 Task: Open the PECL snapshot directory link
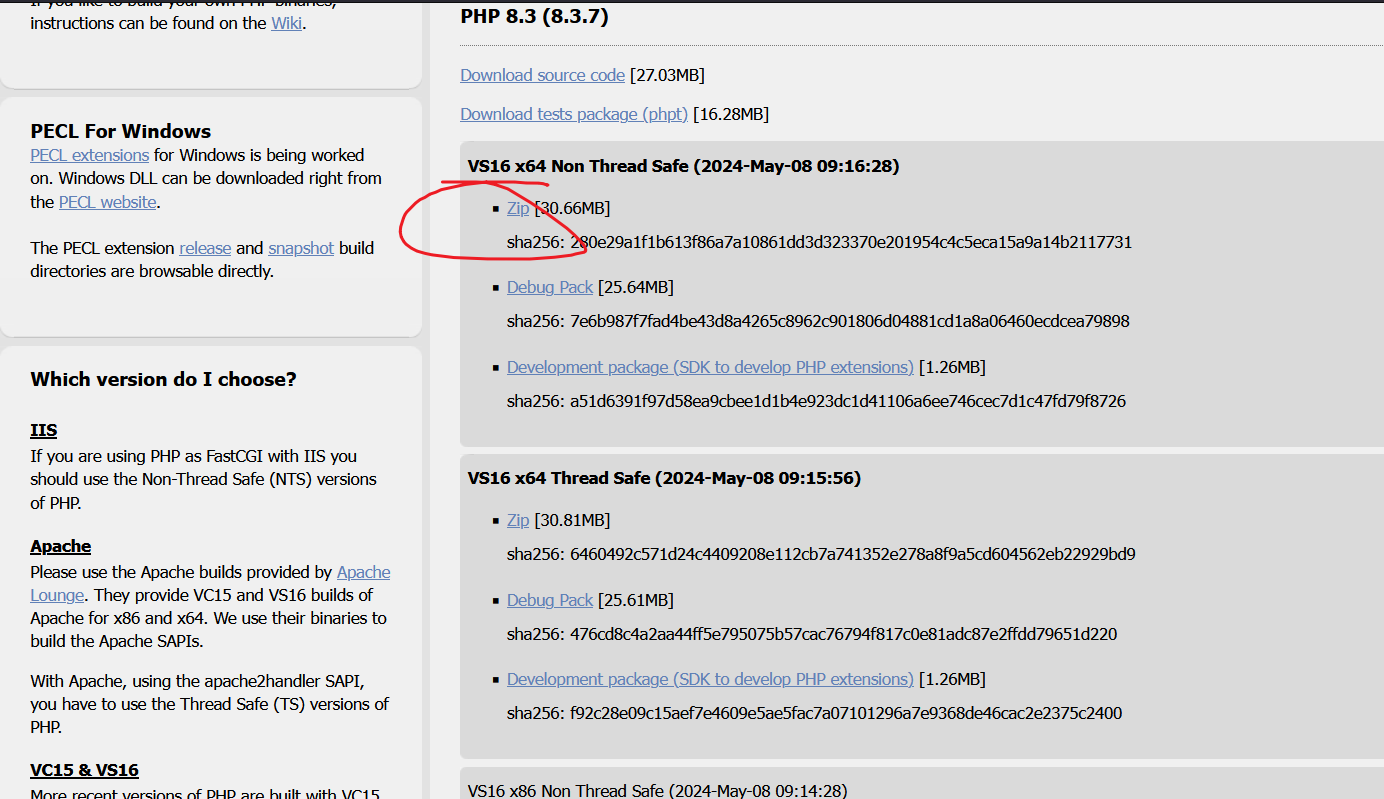pos(301,248)
